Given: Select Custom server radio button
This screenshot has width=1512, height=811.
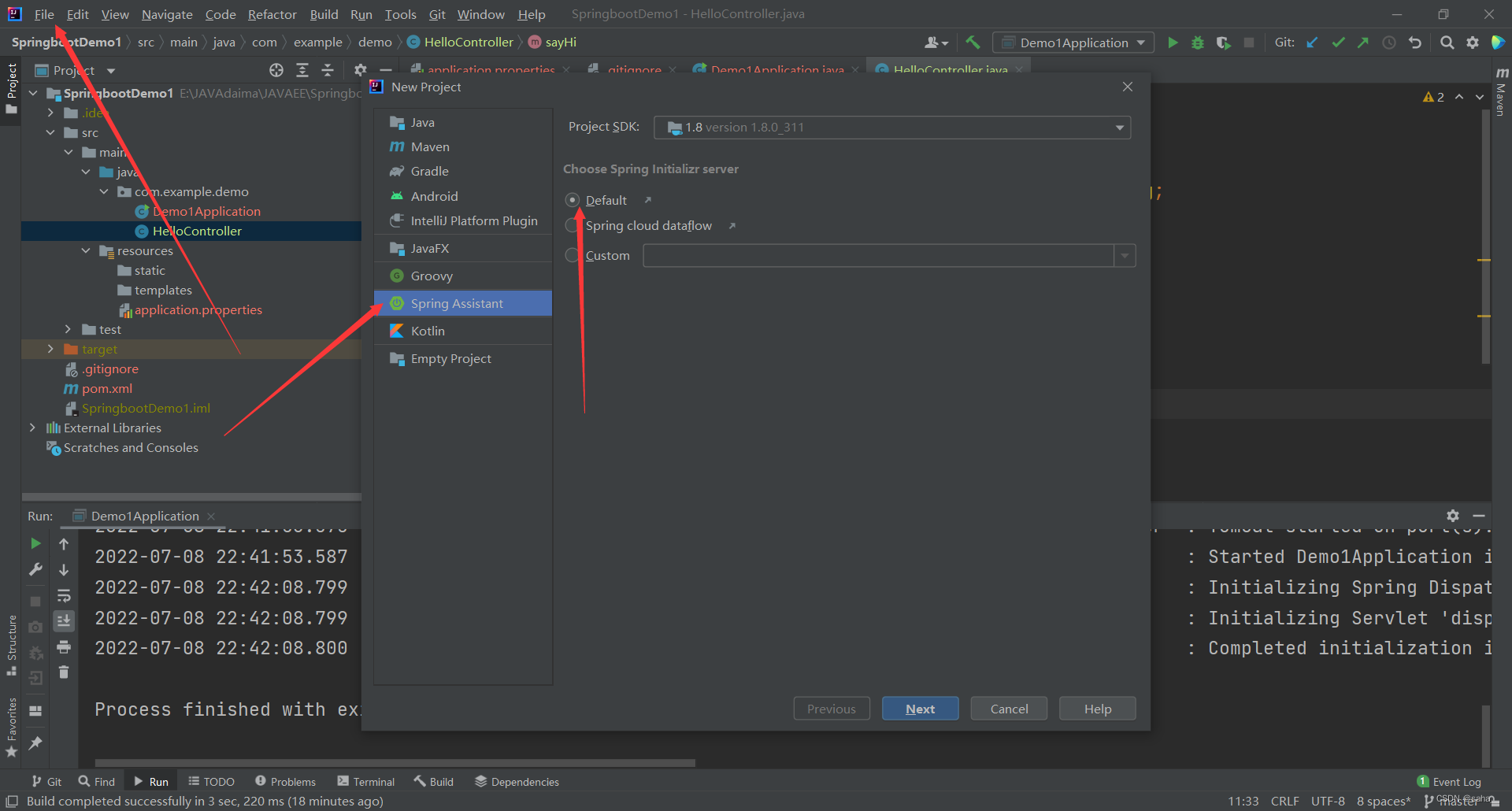Looking at the screenshot, I should coord(573,255).
